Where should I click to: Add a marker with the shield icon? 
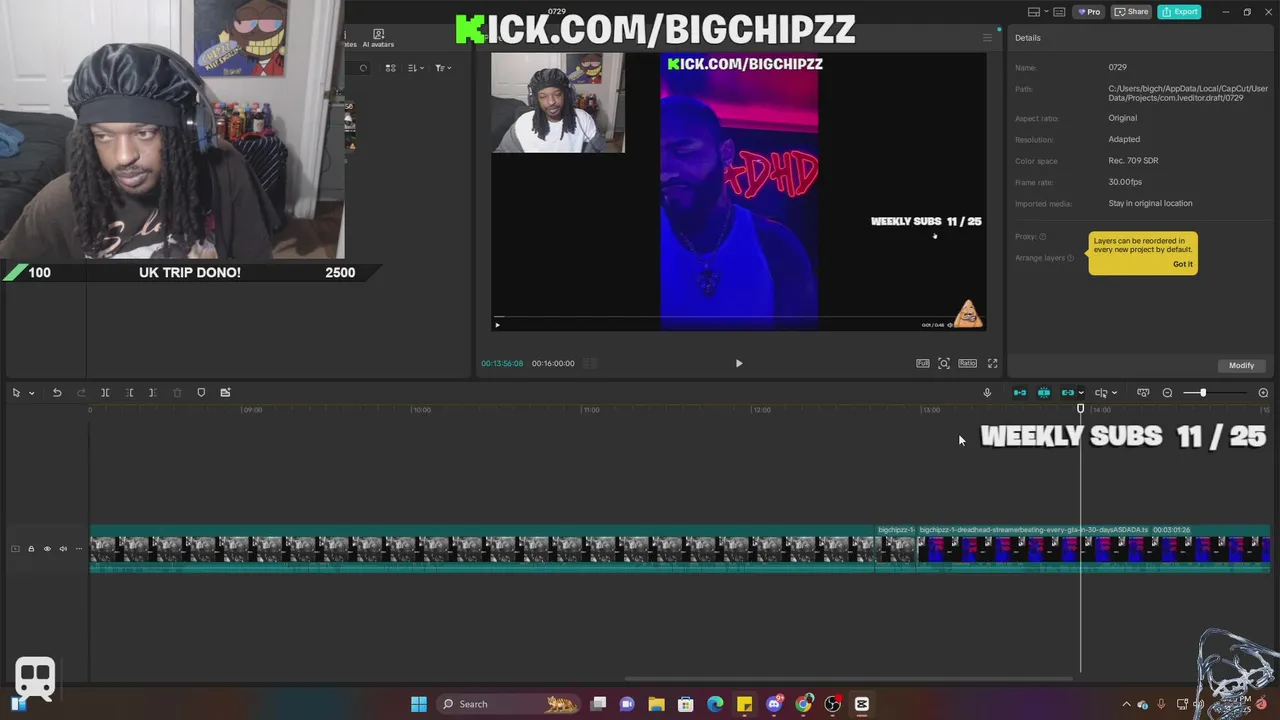(x=201, y=393)
